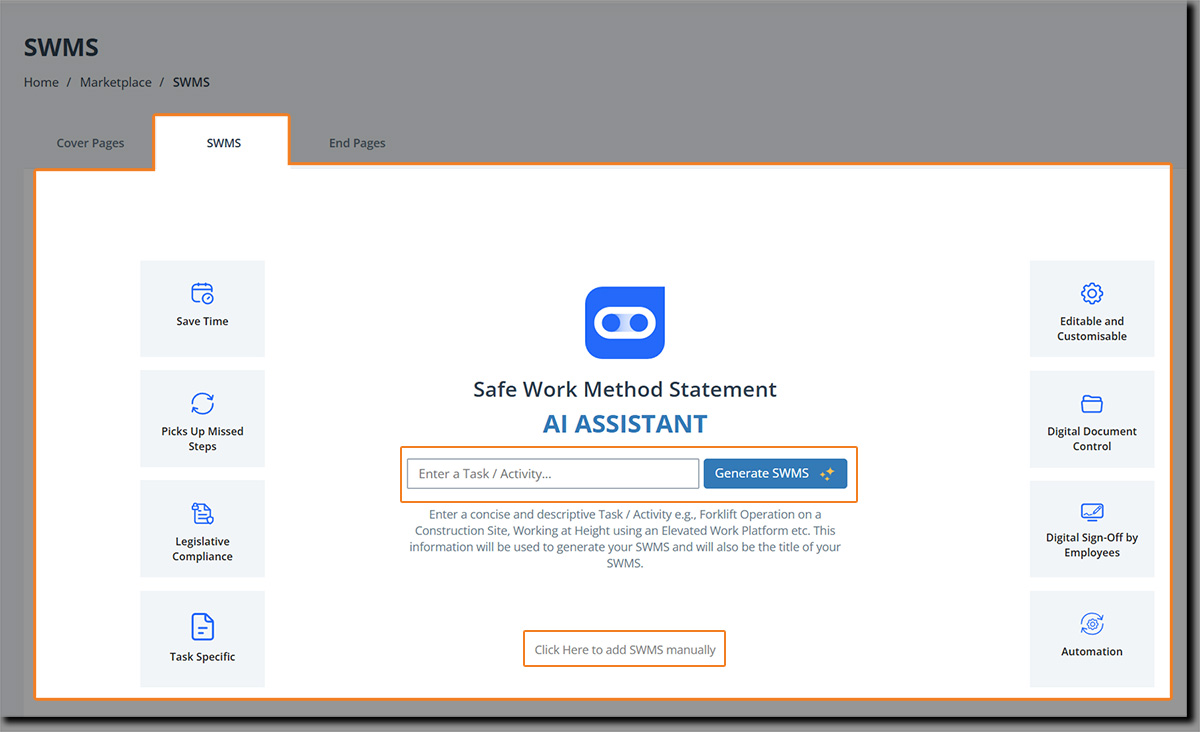Click the SWMS breadcrumb item

pos(191,82)
